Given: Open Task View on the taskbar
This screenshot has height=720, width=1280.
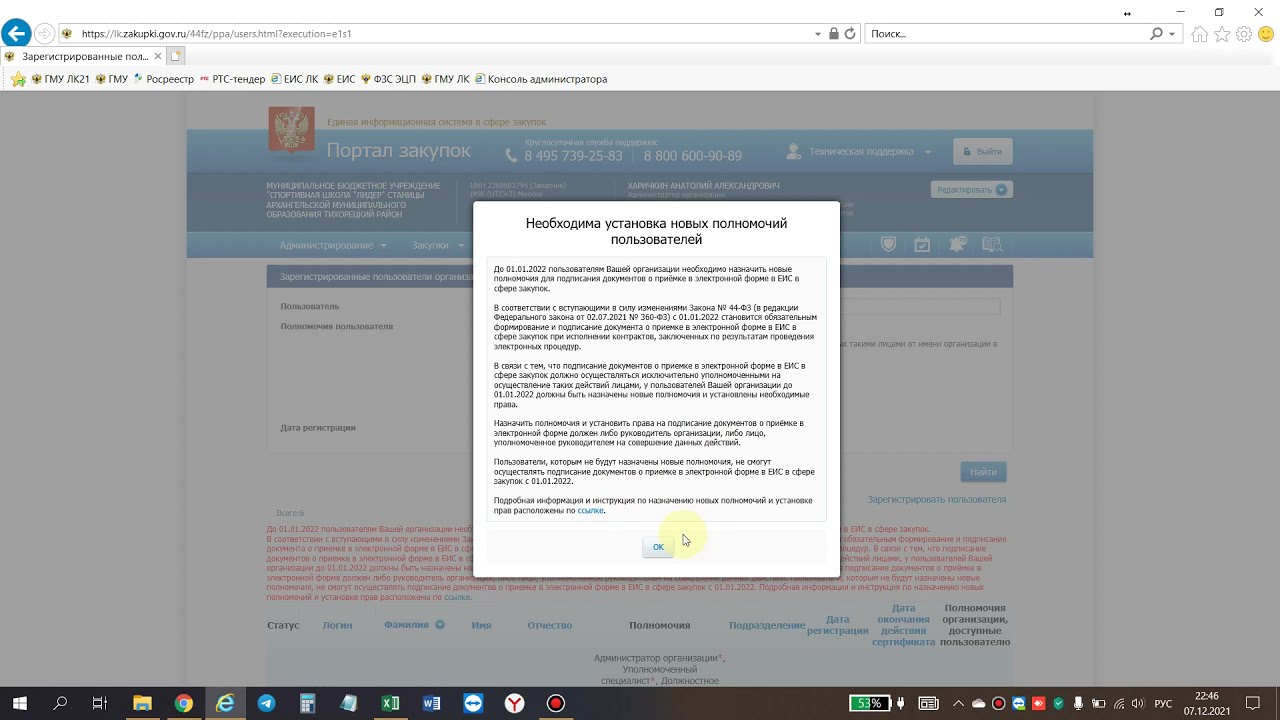Looking at the screenshot, I should coord(100,703).
